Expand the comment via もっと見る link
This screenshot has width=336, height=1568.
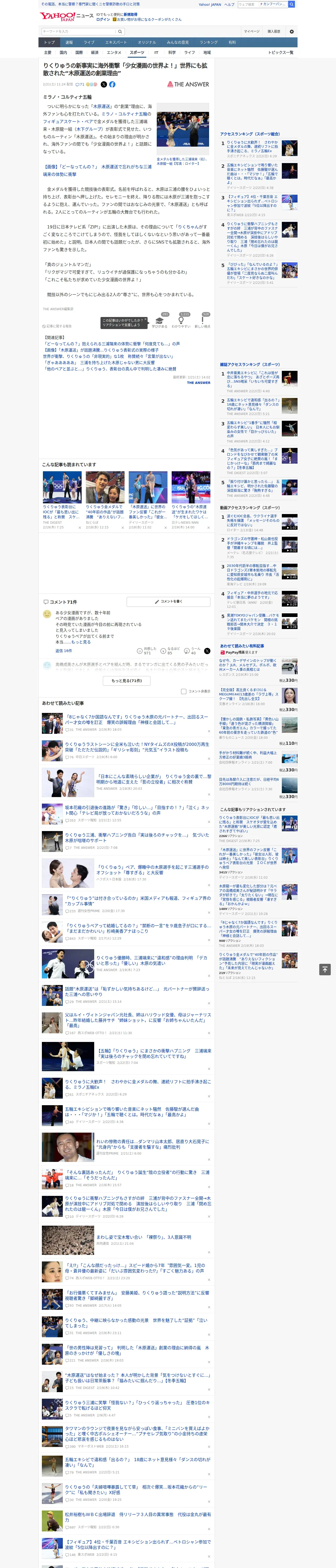coord(81,642)
